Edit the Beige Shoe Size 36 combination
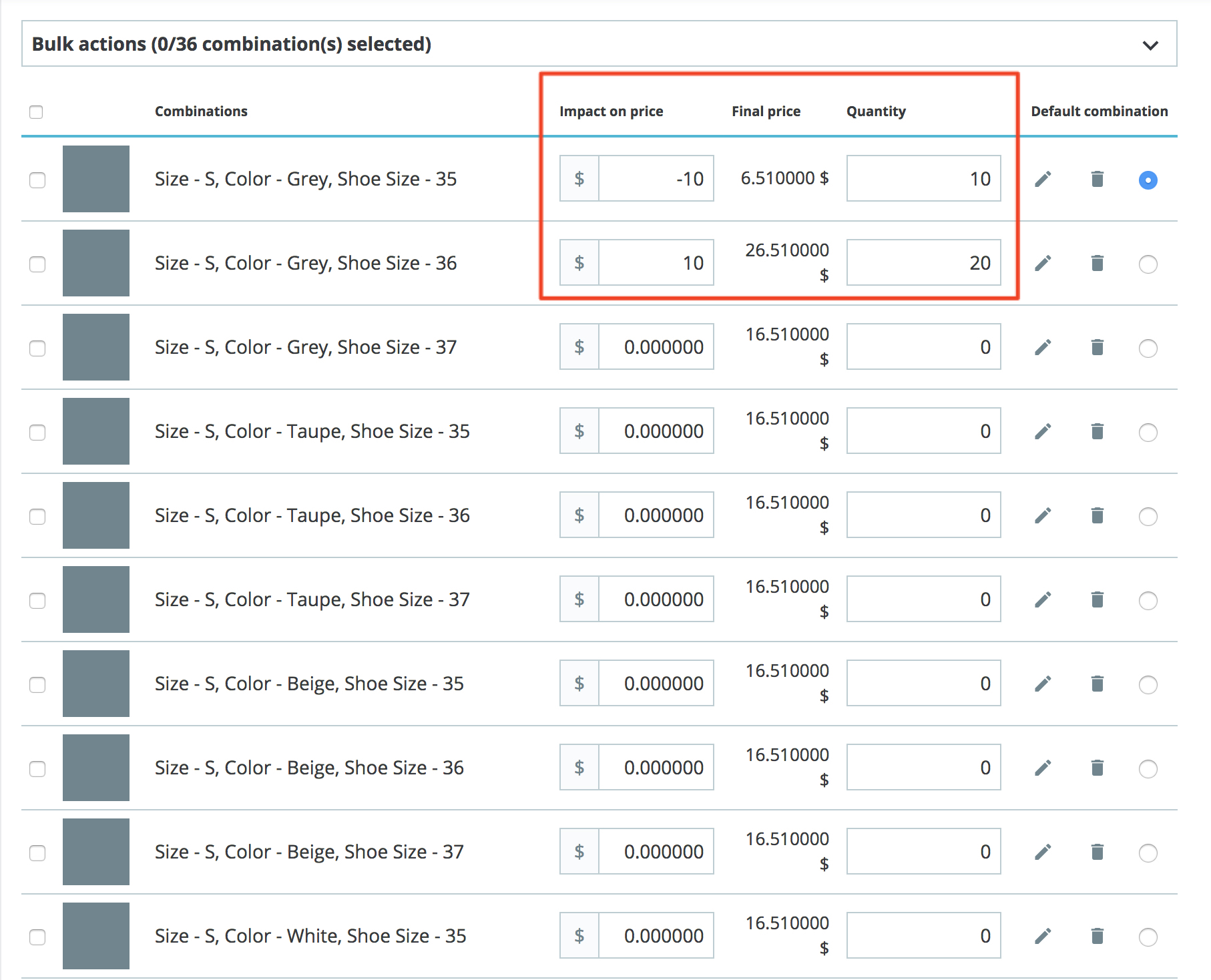Viewport: 1211px width, 980px height. click(x=1043, y=768)
